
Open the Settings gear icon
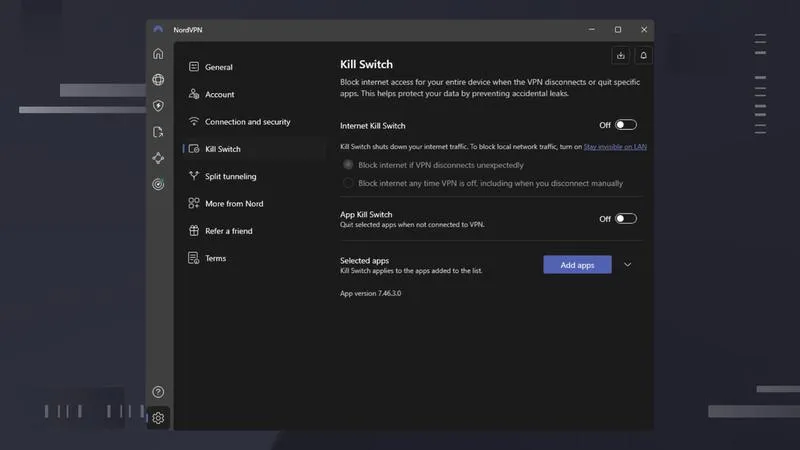tap(158, 418)
